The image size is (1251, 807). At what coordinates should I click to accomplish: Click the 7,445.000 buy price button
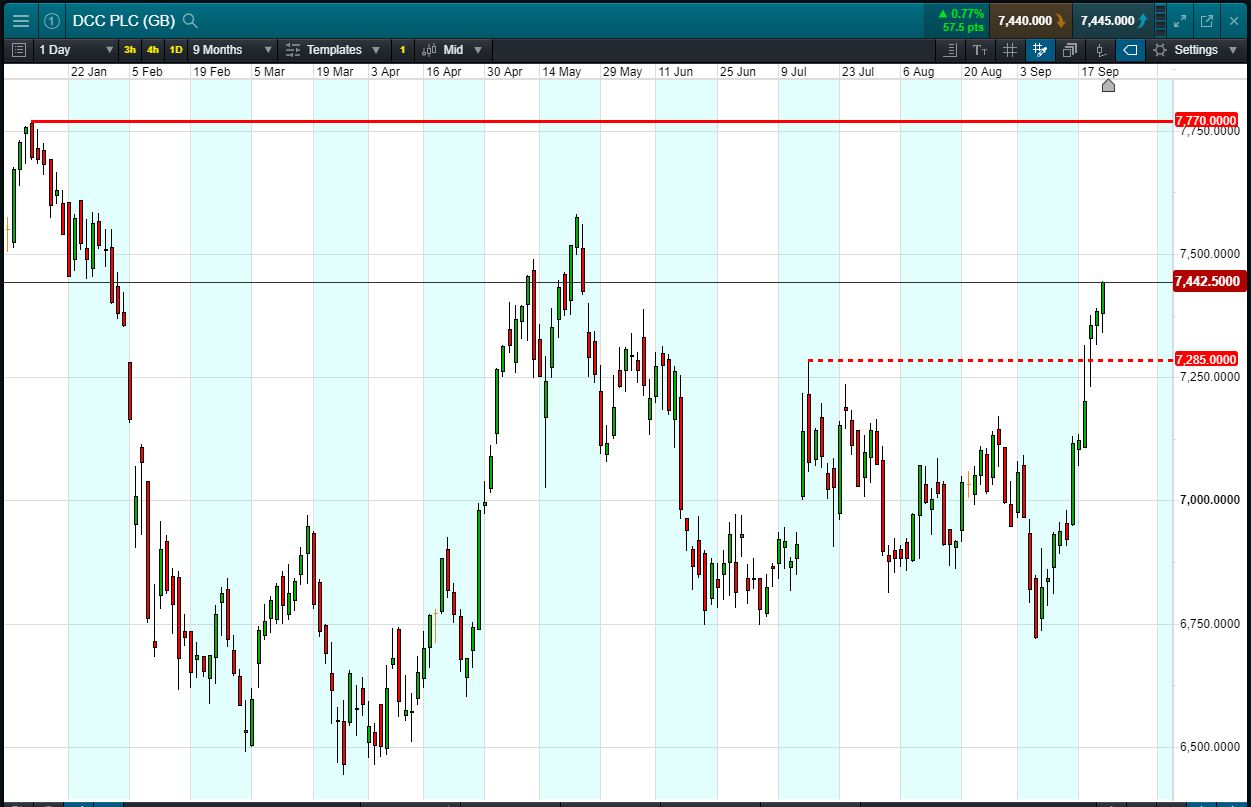(x=1113, y=20)
